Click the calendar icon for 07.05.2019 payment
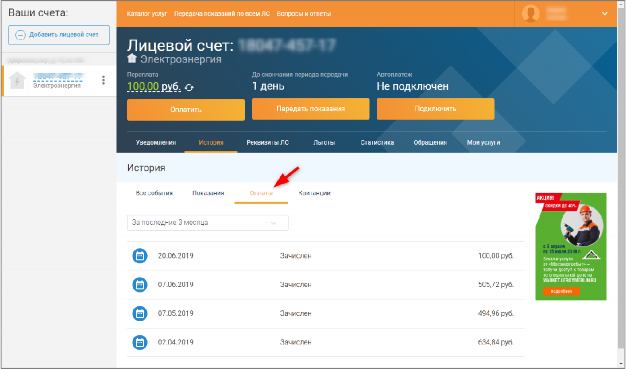Viewport: 626px width, 369px height. (140, 313)
